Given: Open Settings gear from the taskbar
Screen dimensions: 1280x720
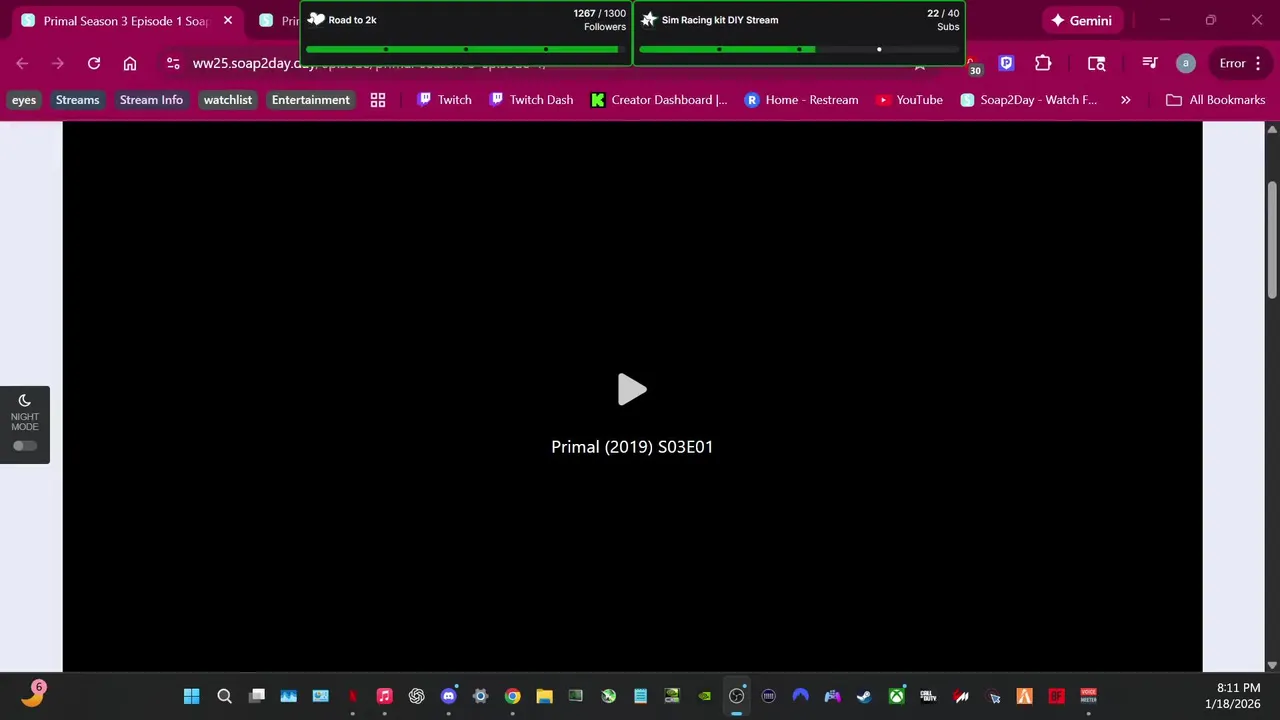Looking at the screenshot, I should click(x=480, y=696).
